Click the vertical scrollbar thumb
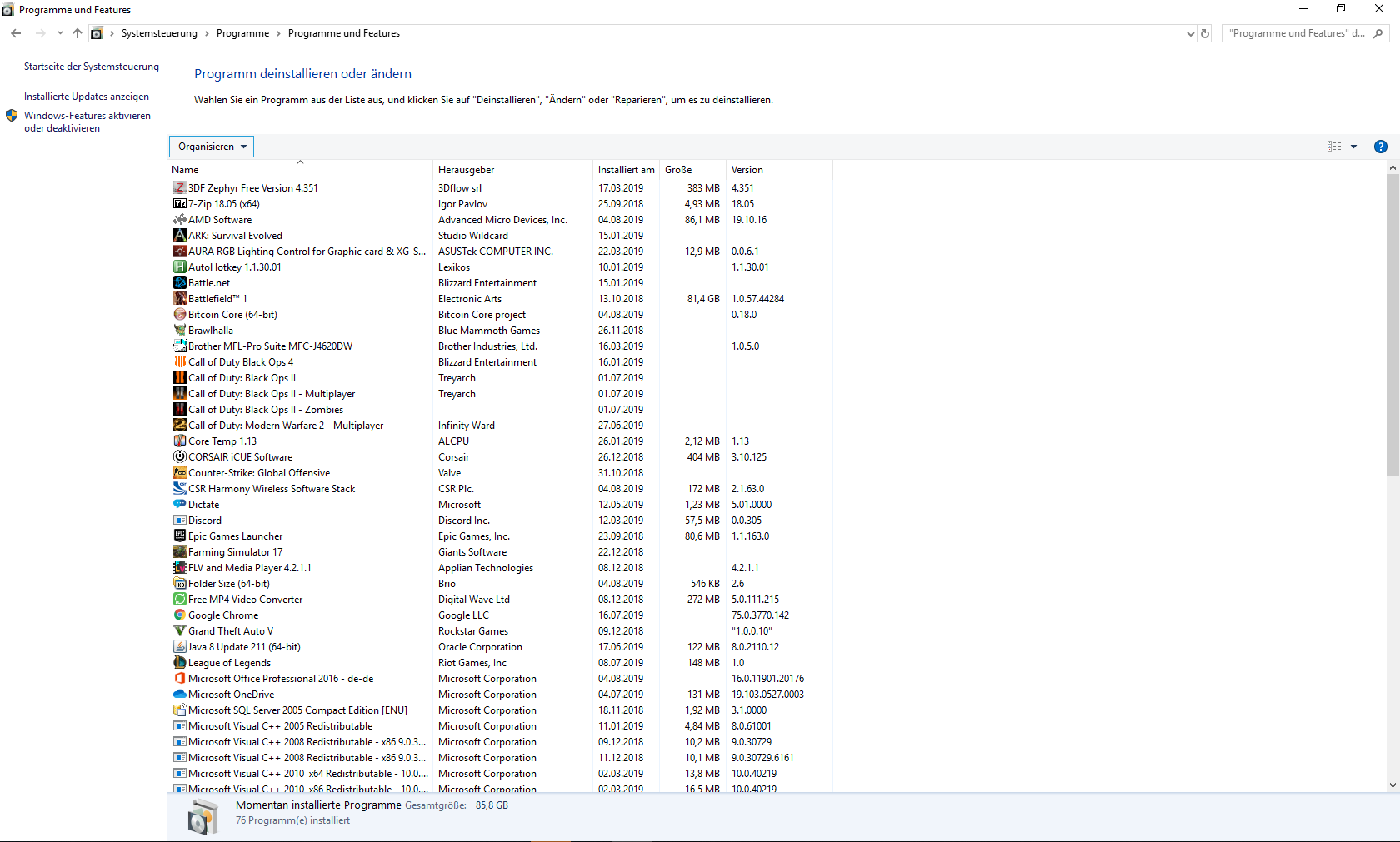The height and width of the screenshot is (842, 1400). 1392,325
